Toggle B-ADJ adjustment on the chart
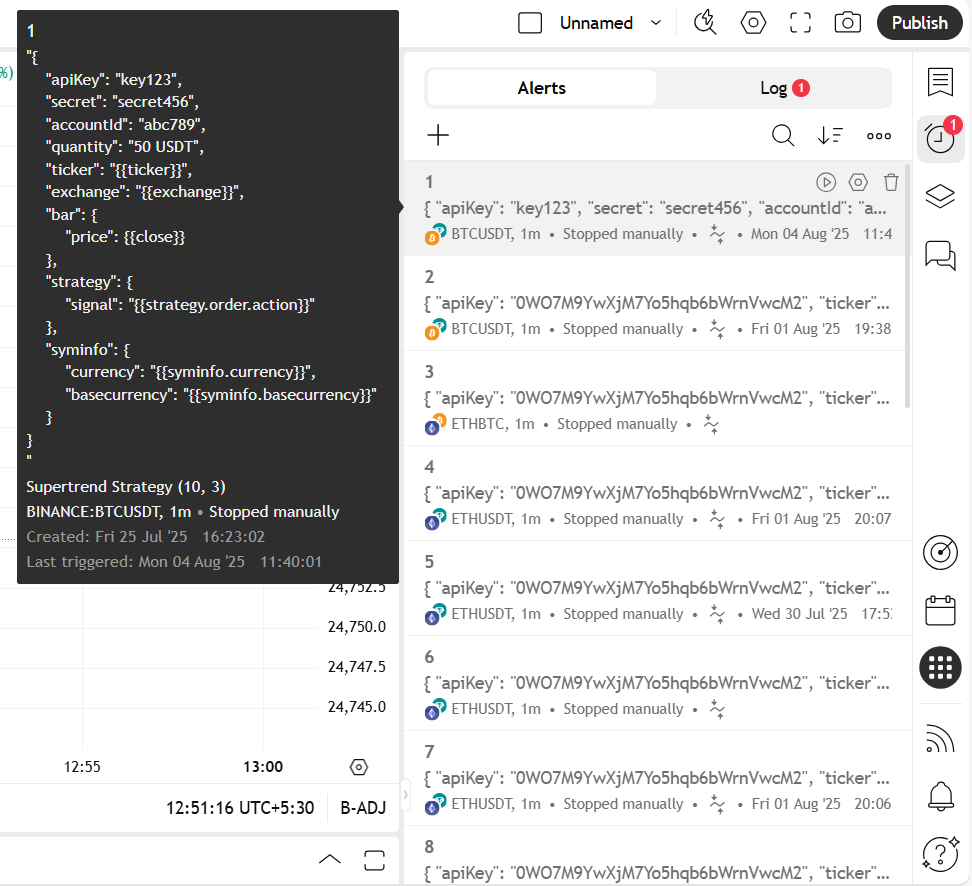This screenshot has height=886, width=972. tap(362, 808)
